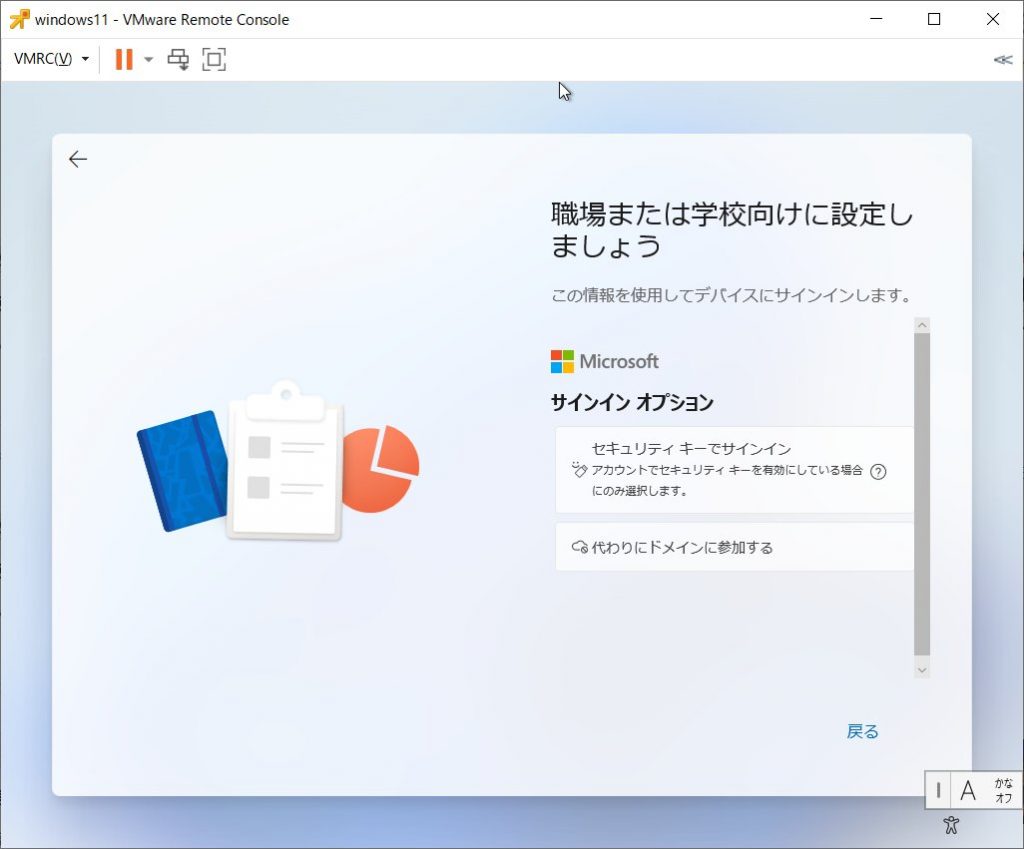Go back using the arrow icon
This screenshot has width=1024, height=849.
click(78, 159)
